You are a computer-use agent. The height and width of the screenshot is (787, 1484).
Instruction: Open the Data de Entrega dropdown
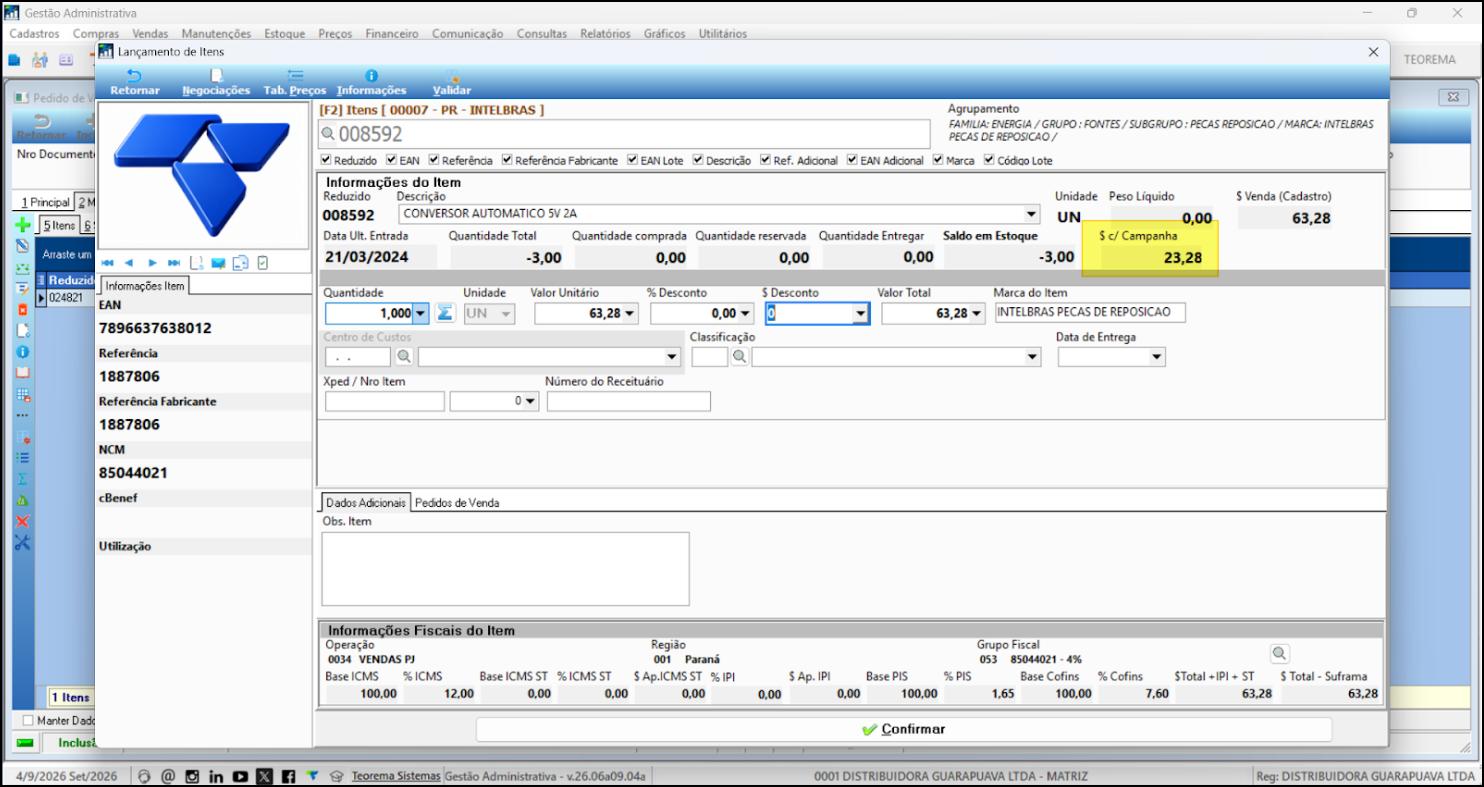tap(1157, 357)
